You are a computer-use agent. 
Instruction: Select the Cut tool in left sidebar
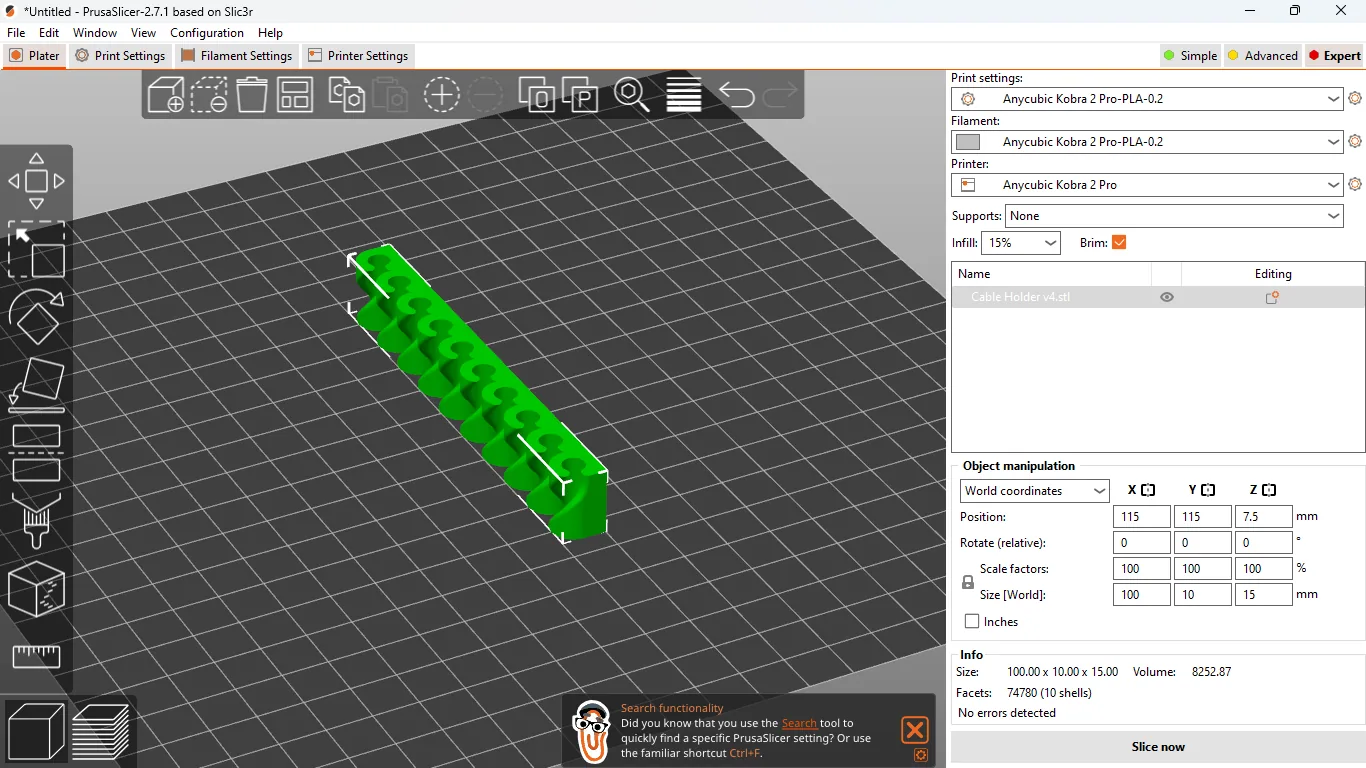[36, 453]
